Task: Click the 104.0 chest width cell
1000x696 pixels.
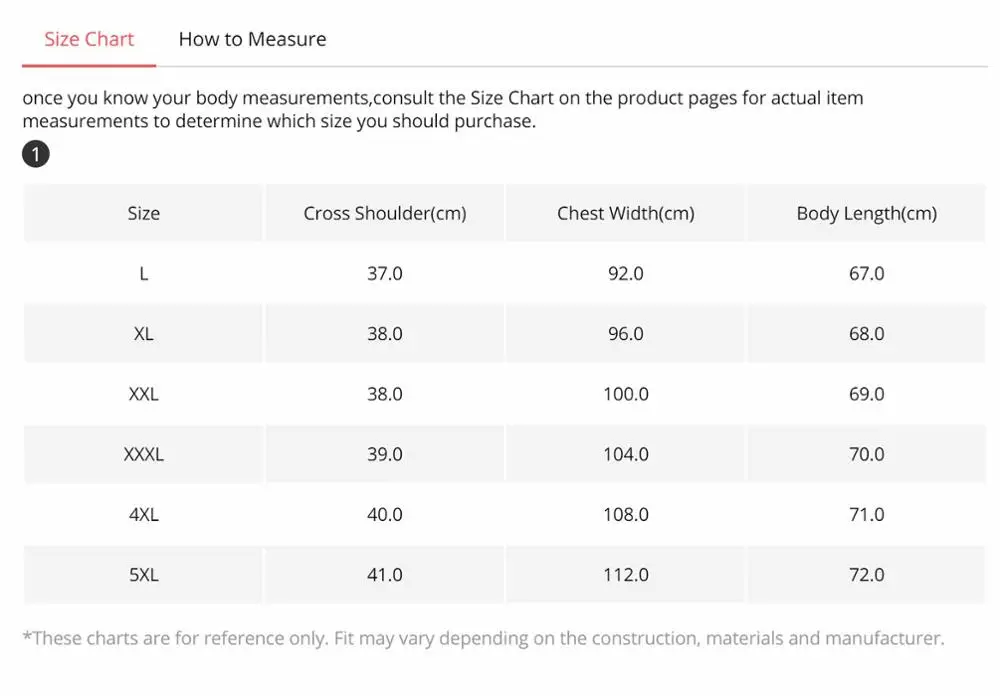Action: tap(626, 454)
